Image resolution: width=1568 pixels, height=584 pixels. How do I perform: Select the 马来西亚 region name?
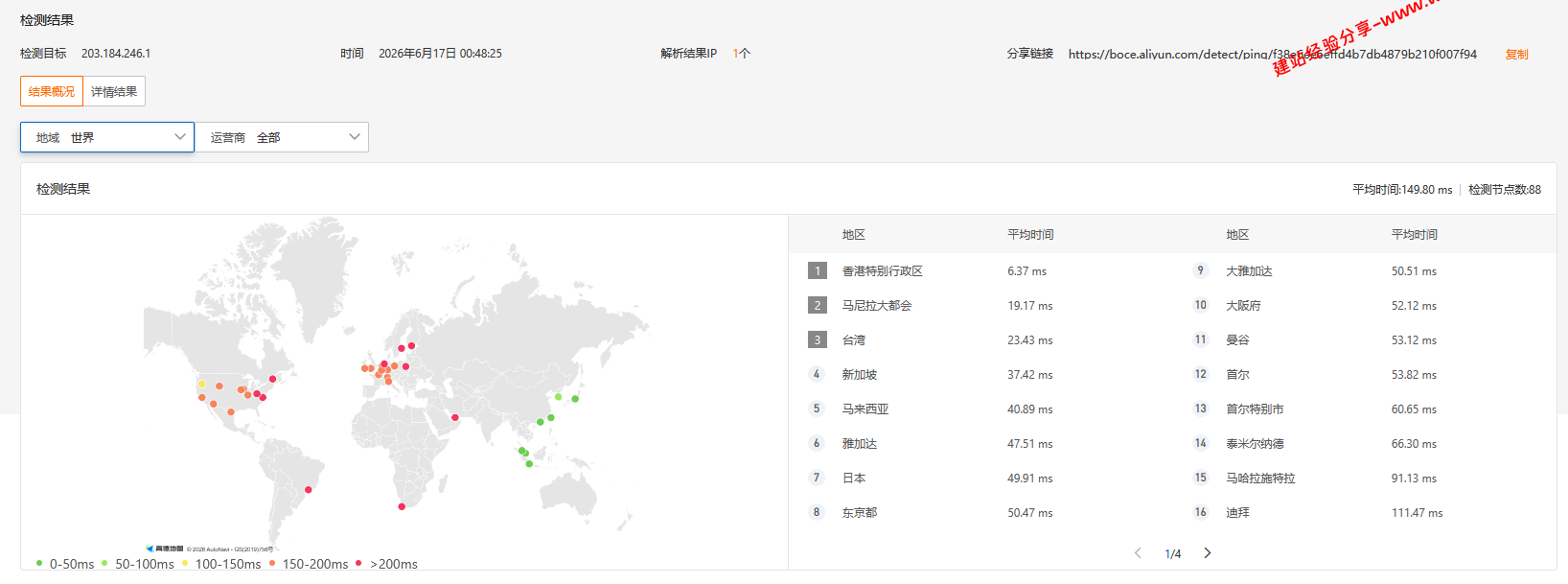(865, 409)
